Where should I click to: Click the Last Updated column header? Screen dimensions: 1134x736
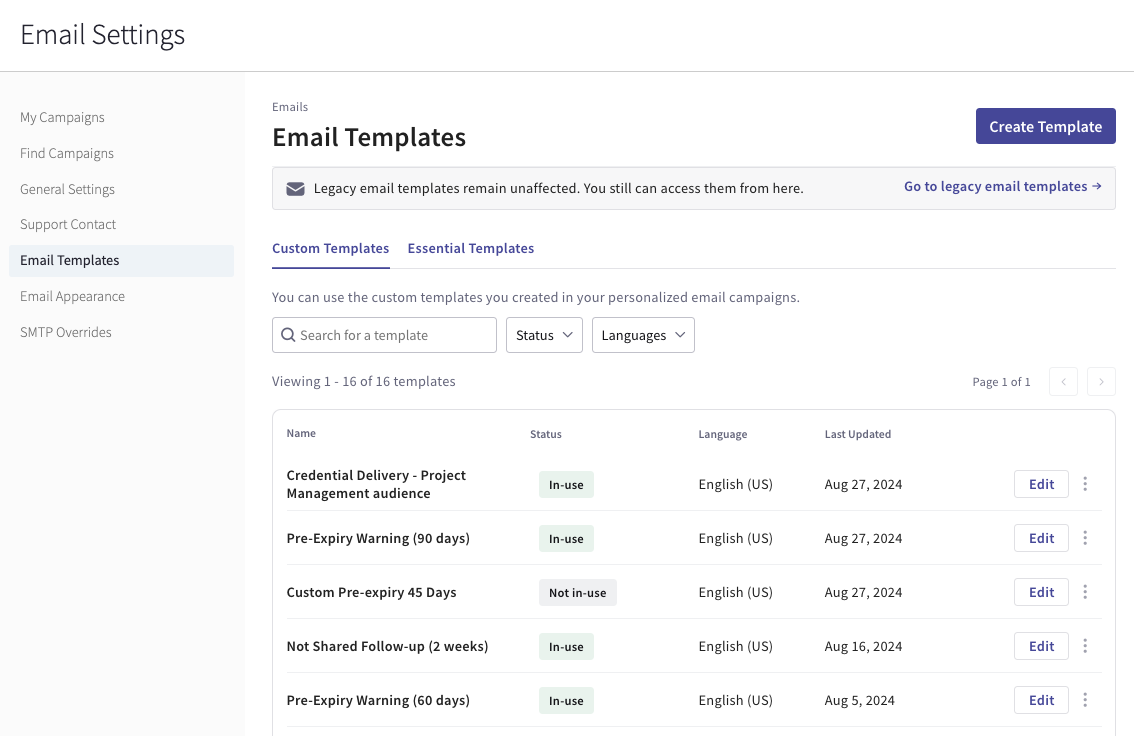858,435
